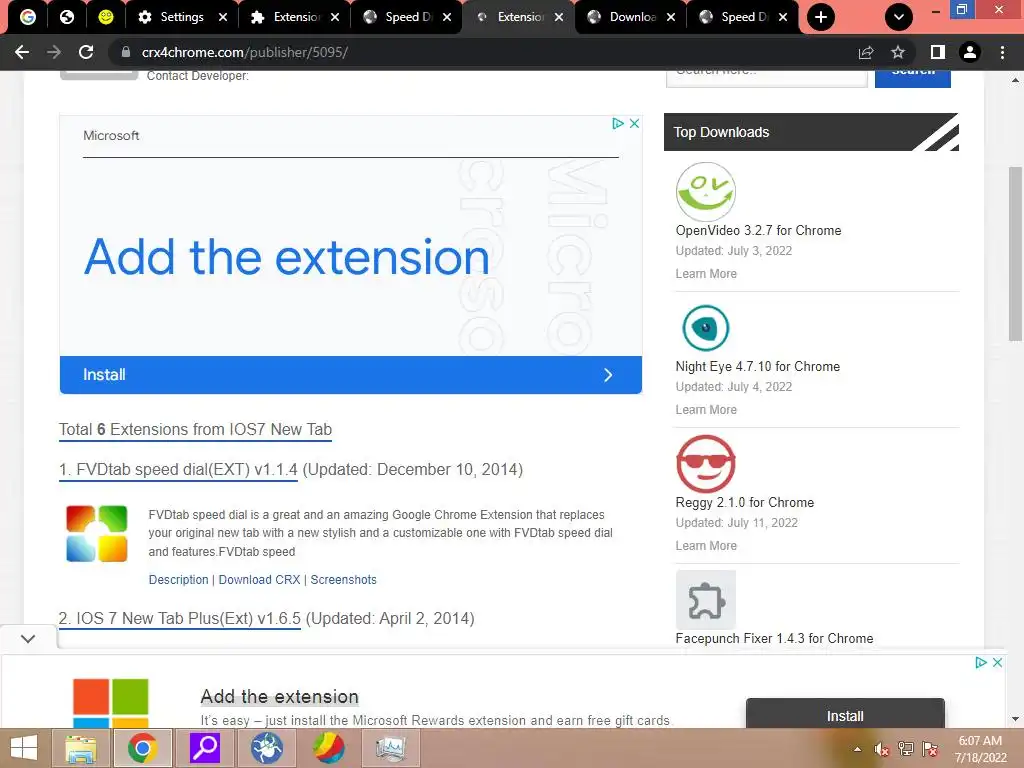Open the monitor chart taskbar app

391,748
